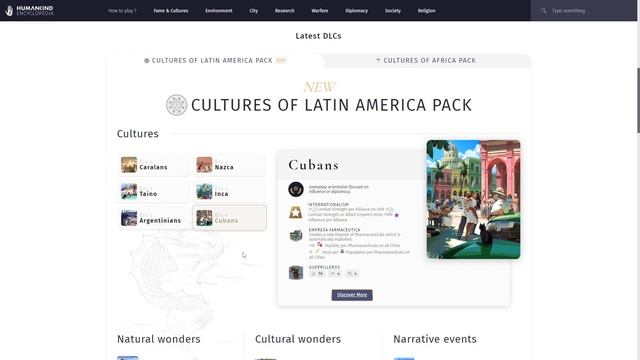The height and width of the screenshot is (360, 640).
Task: Click the Guerrilleros unit icon
Action: pos(296,272)
